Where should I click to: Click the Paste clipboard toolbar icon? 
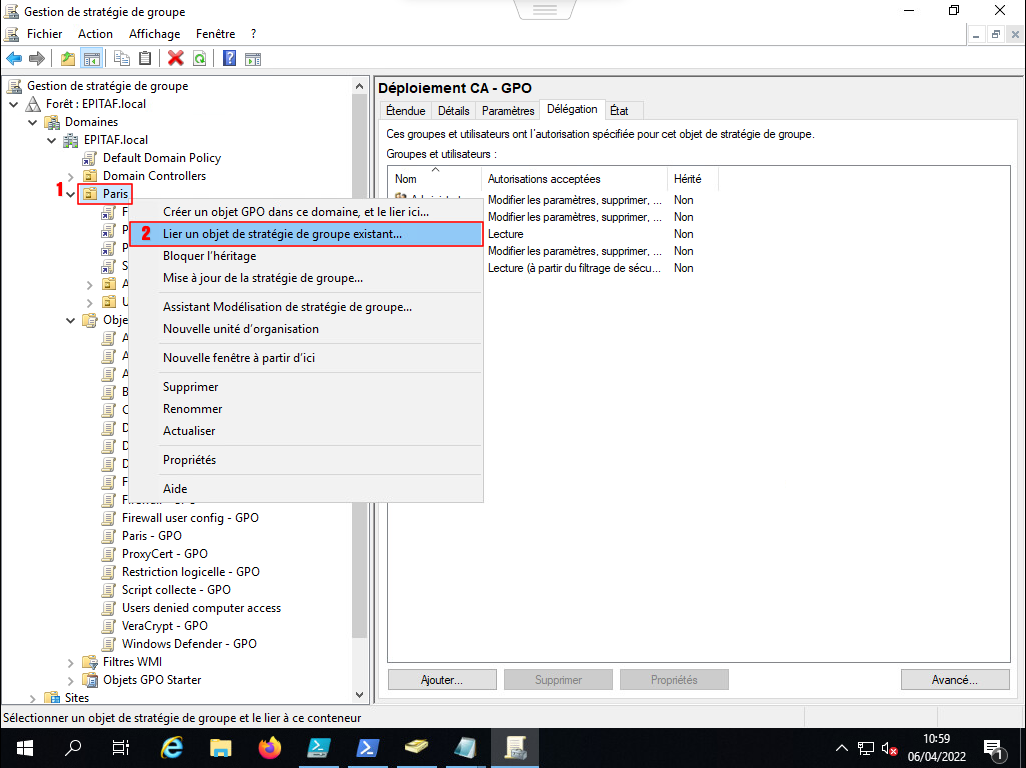[x=145, y=59]
